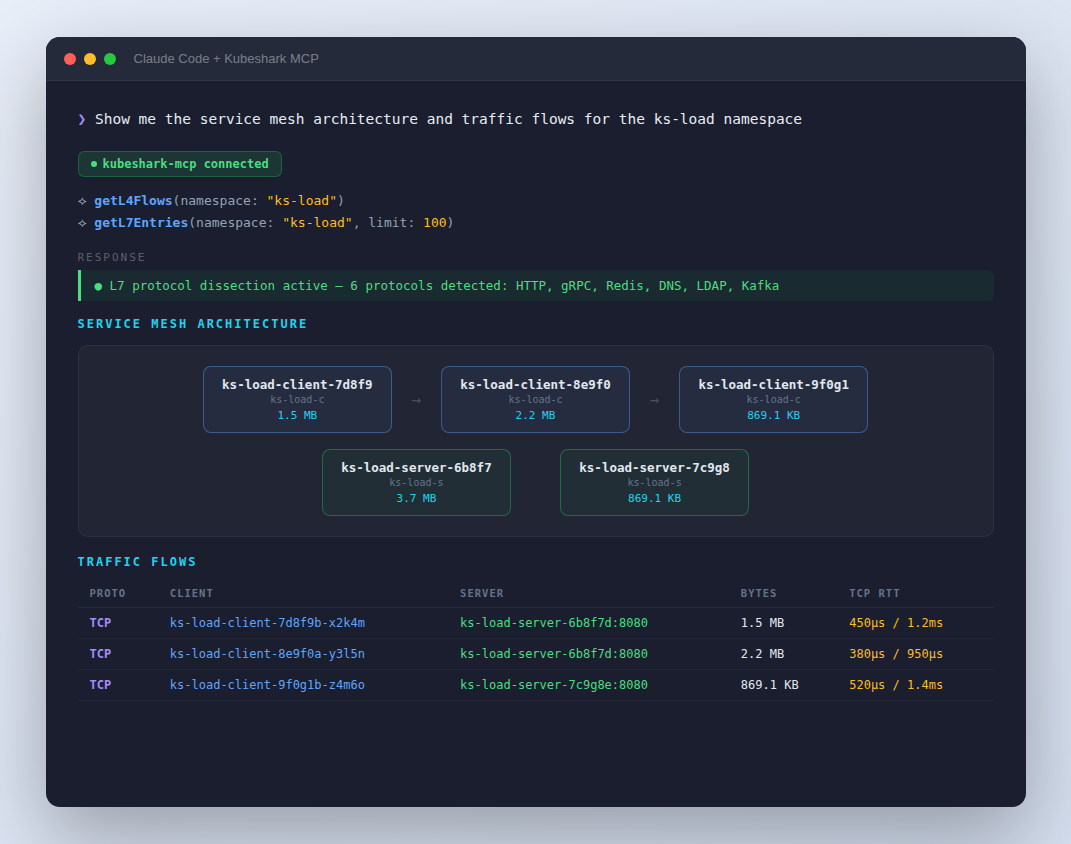Toggle the L7 protocol dissection response banner
The height and width of the screenshot is (844, 1071).
[535, 285]
